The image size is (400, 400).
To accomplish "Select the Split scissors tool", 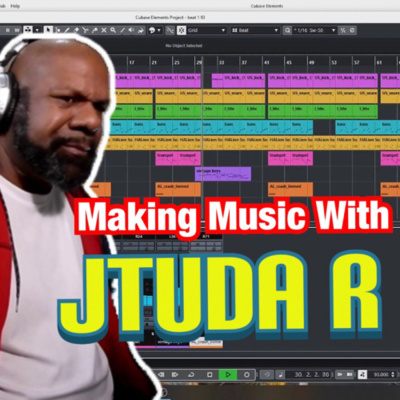I will click(x=85, y=30).
